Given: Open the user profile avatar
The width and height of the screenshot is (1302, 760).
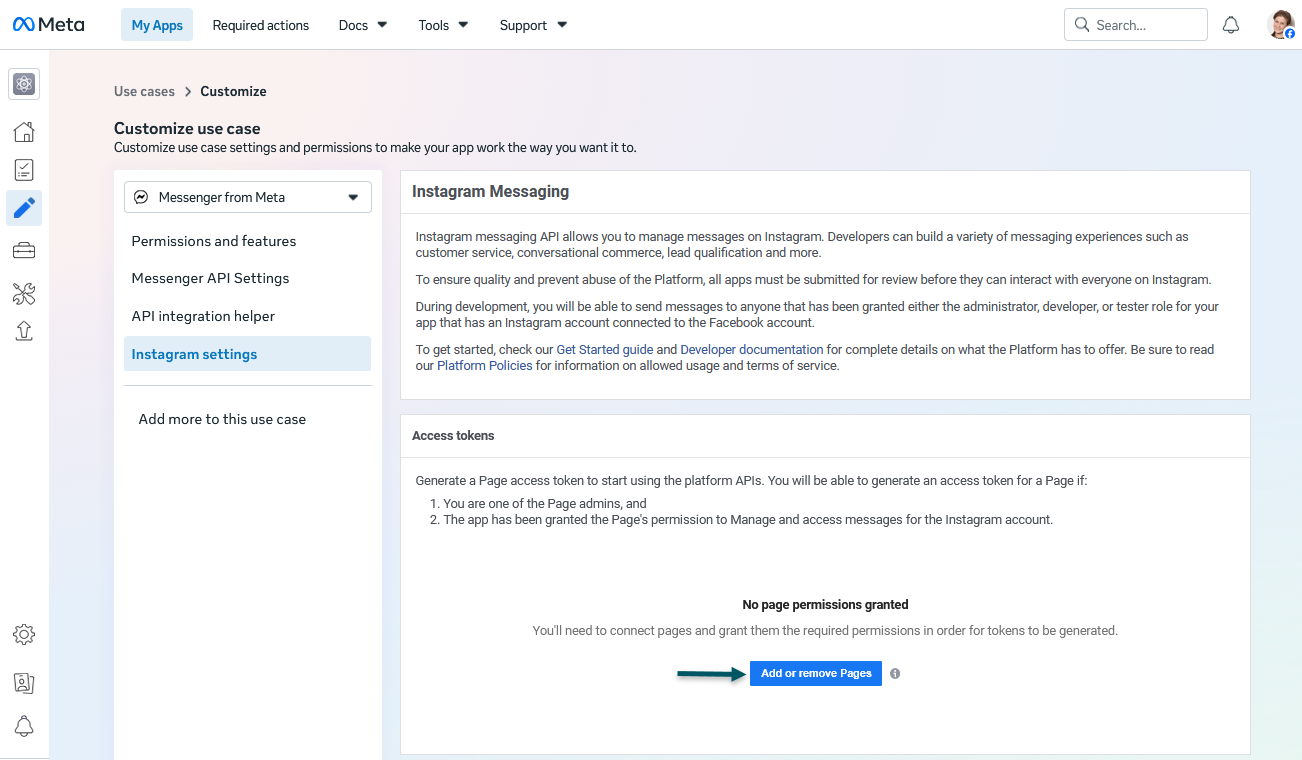Looking at the screenshot, I should pos(1281,25).
